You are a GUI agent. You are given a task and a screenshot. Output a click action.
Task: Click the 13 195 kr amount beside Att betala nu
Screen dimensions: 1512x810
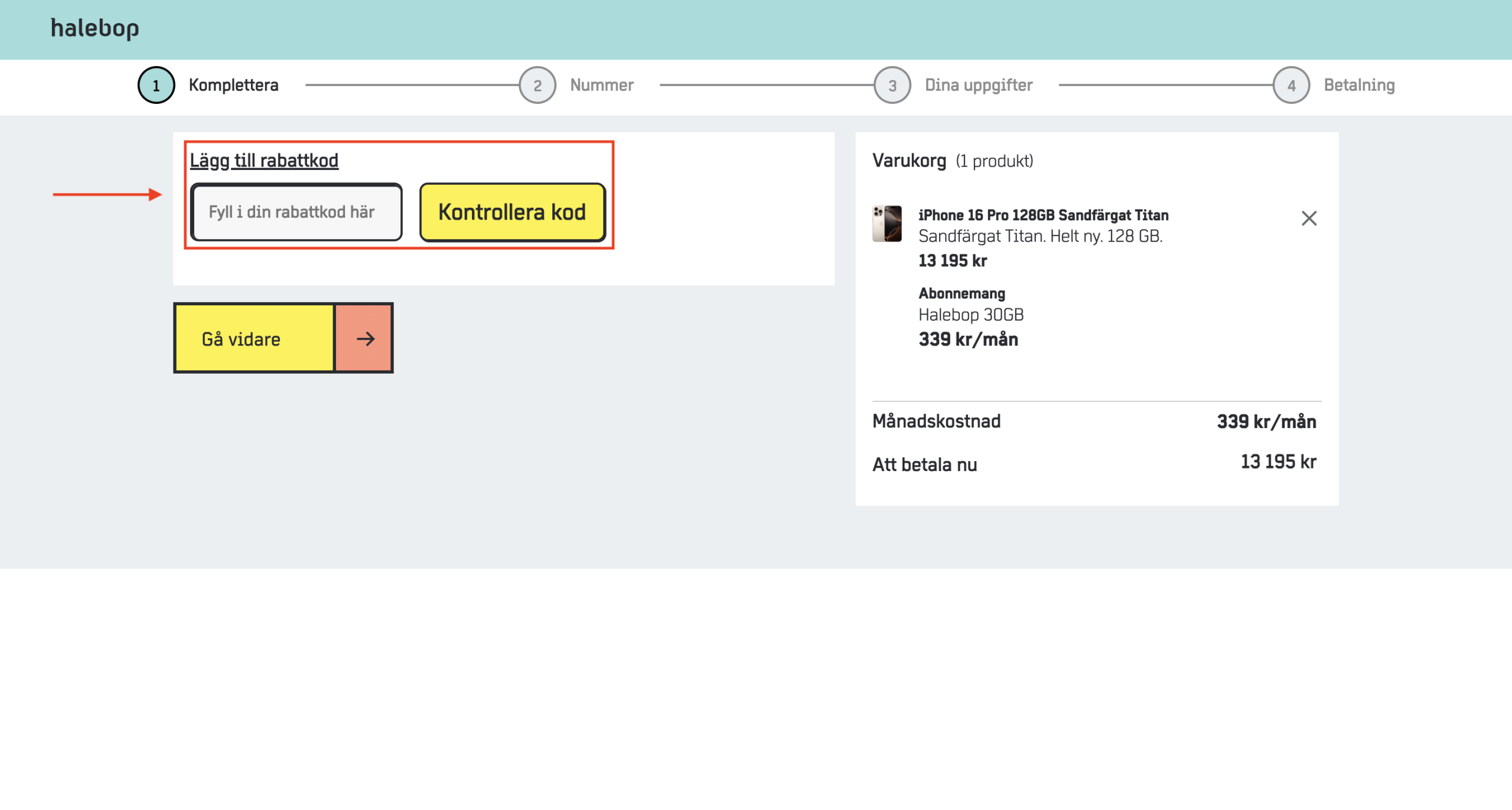tap(1279, 462)
